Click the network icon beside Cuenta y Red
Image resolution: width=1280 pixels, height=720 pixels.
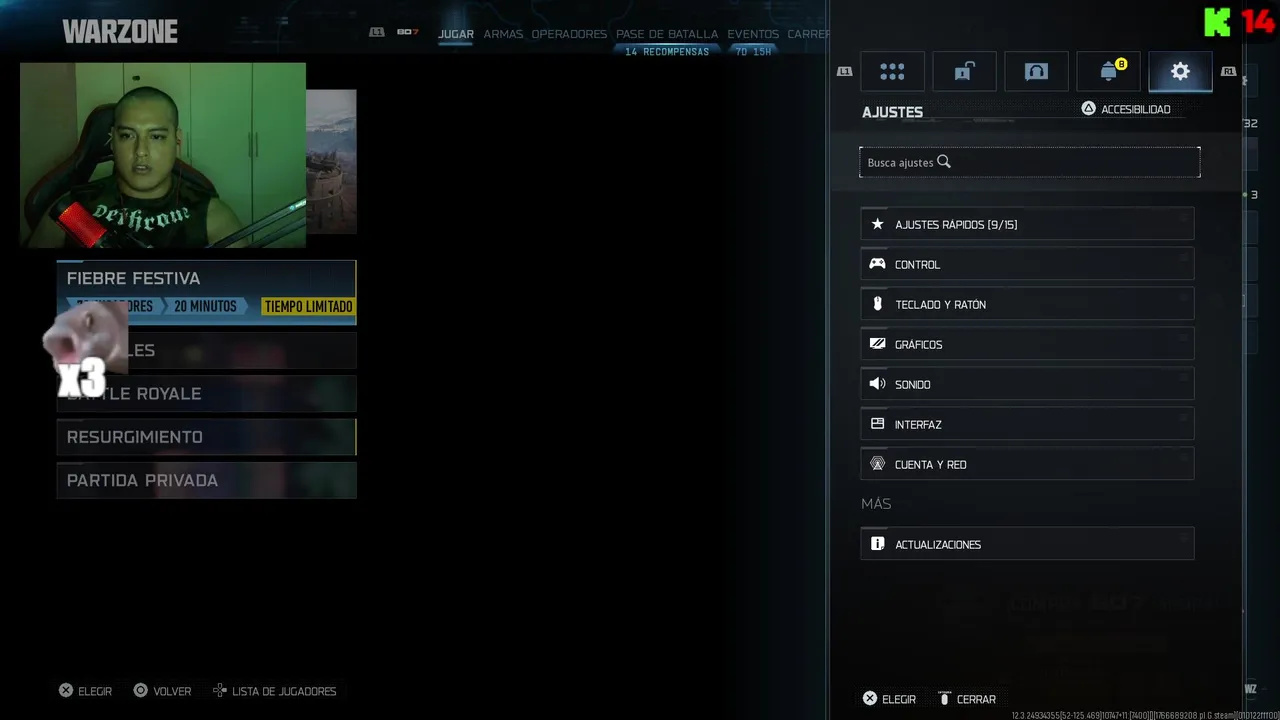(877, 464)
